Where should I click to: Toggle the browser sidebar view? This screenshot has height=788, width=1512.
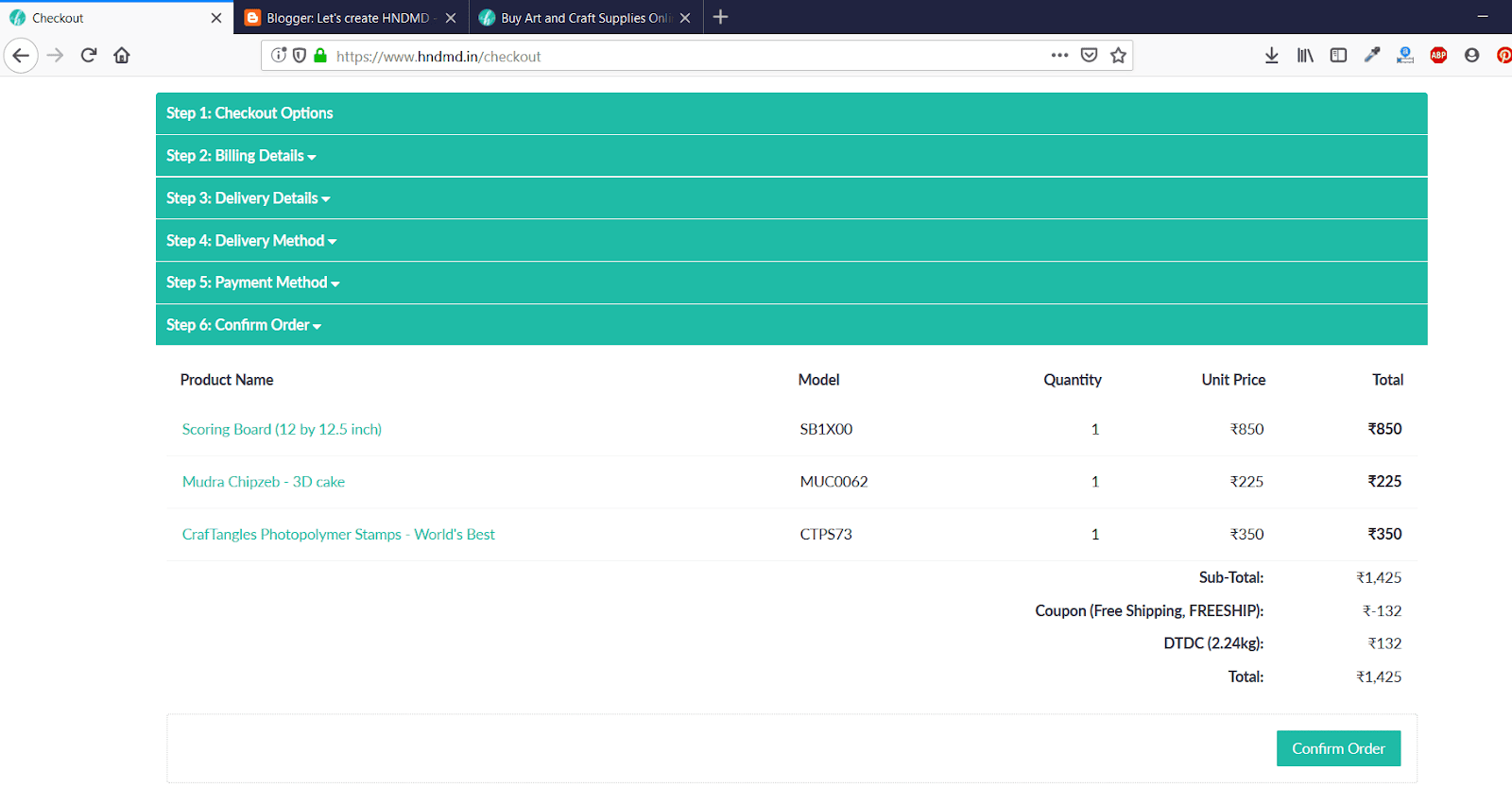point(1338,56)
